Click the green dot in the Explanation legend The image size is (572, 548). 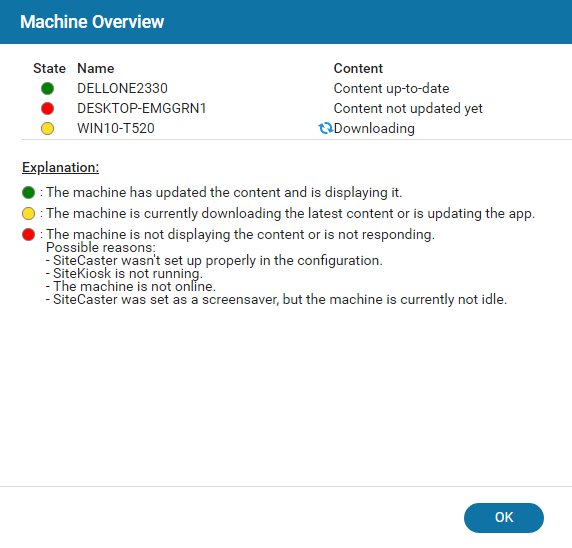click(x=28, y=192)
